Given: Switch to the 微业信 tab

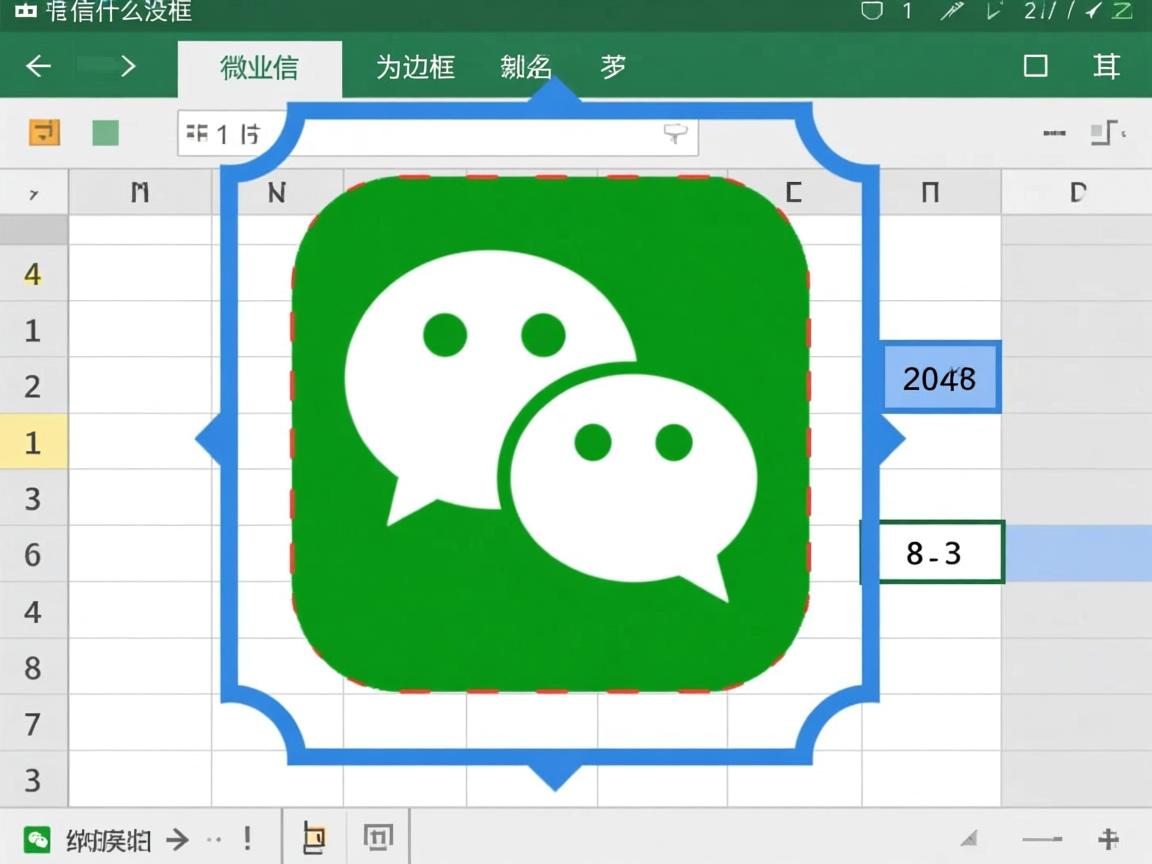Looking at the screenshot, I should [x=259, y=67].
